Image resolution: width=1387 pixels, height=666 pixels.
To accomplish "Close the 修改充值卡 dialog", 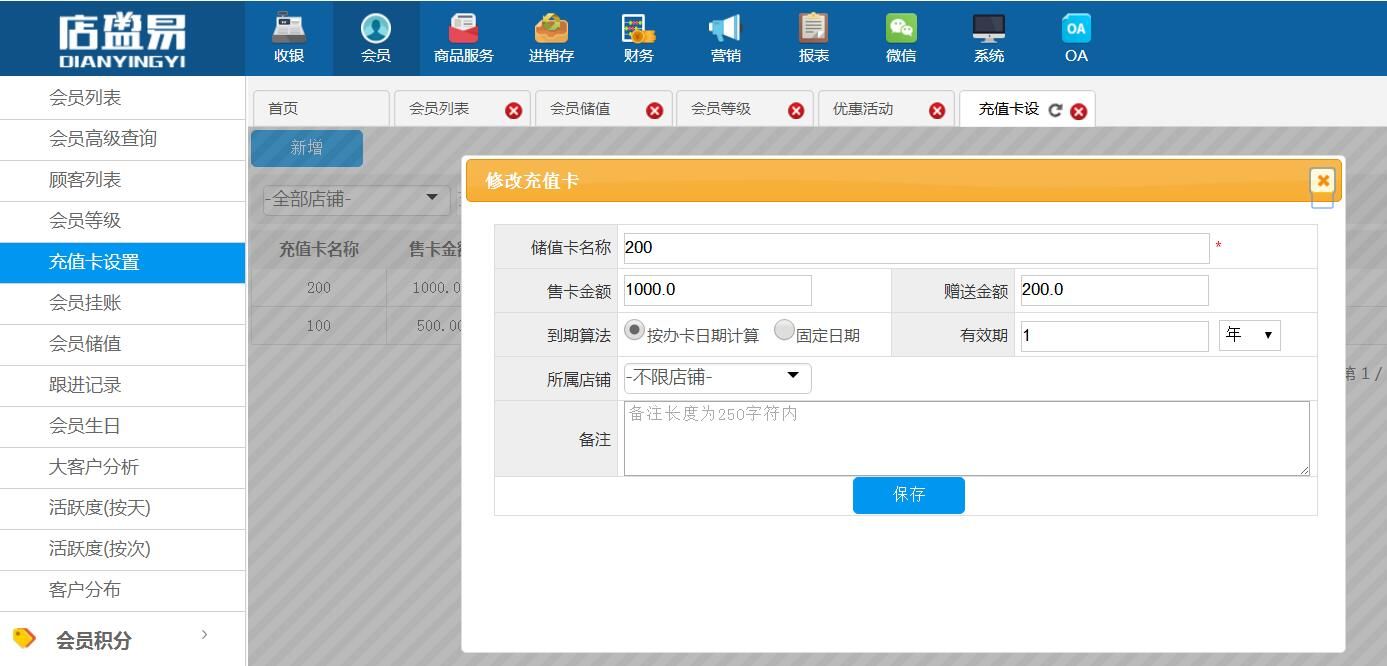I will 1323,181.
